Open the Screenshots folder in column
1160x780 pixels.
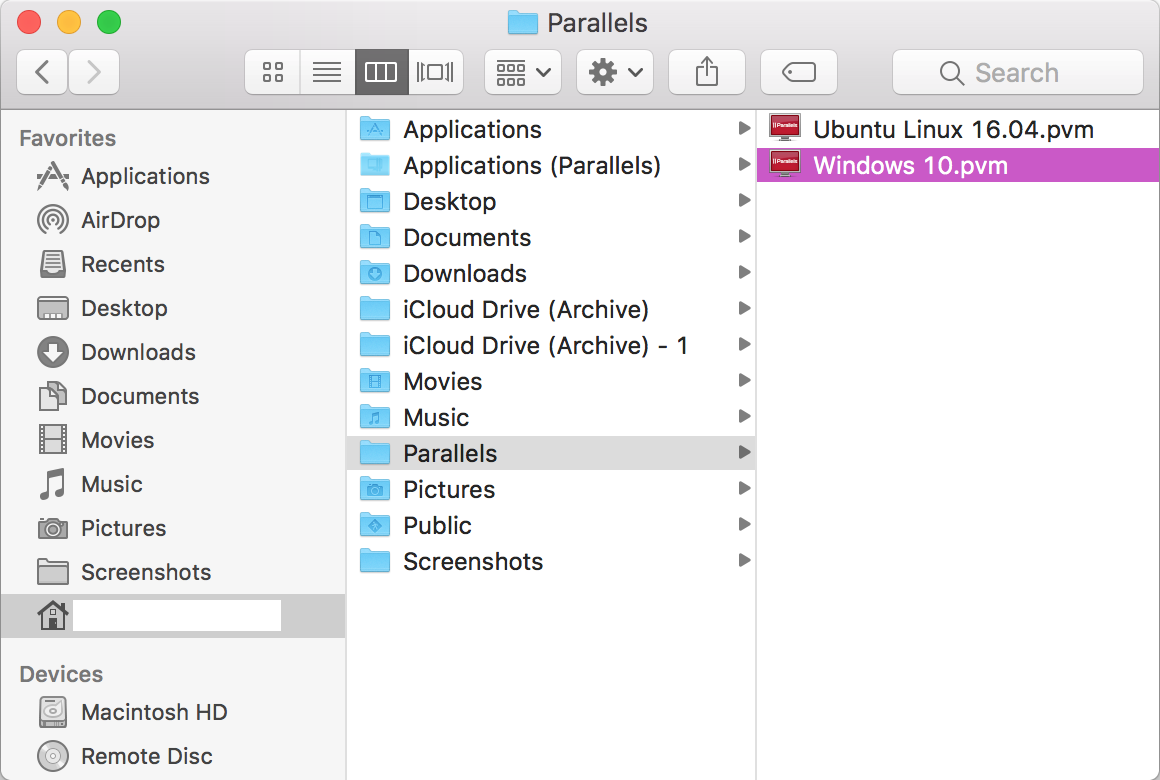tap(472, 561)
